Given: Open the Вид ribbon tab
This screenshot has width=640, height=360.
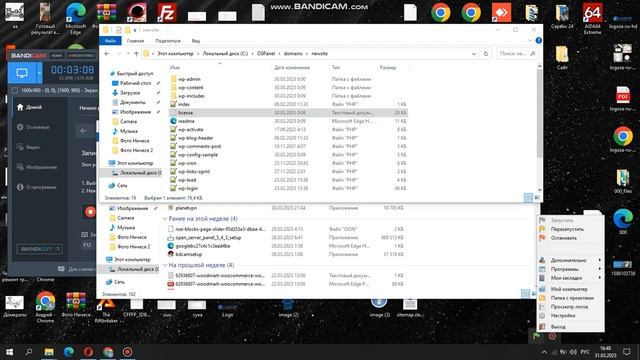Looking at the screenshot, I should click(196, 41).
